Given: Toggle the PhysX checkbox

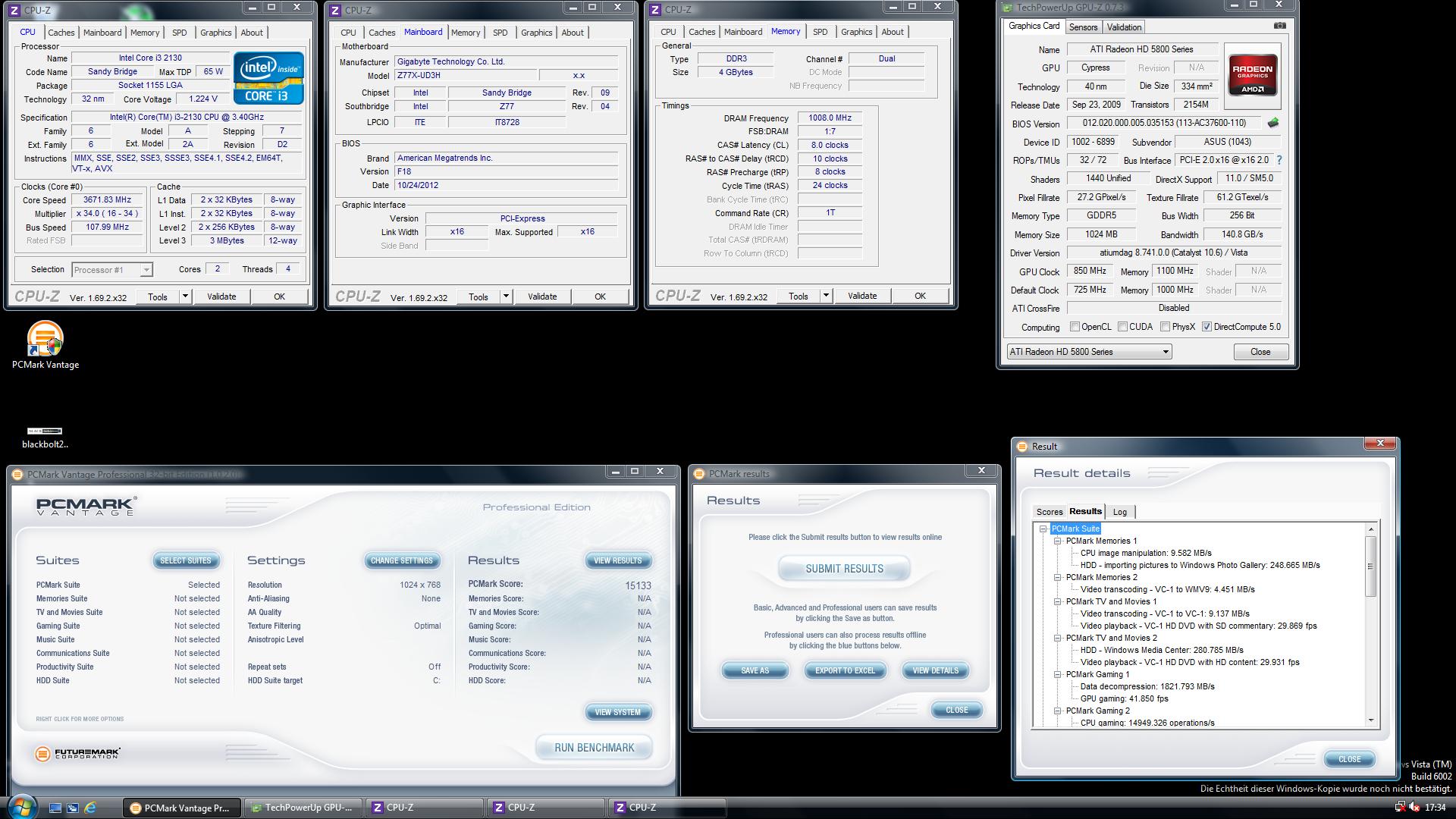Looking at the screenshot, I should [1165, 327].
